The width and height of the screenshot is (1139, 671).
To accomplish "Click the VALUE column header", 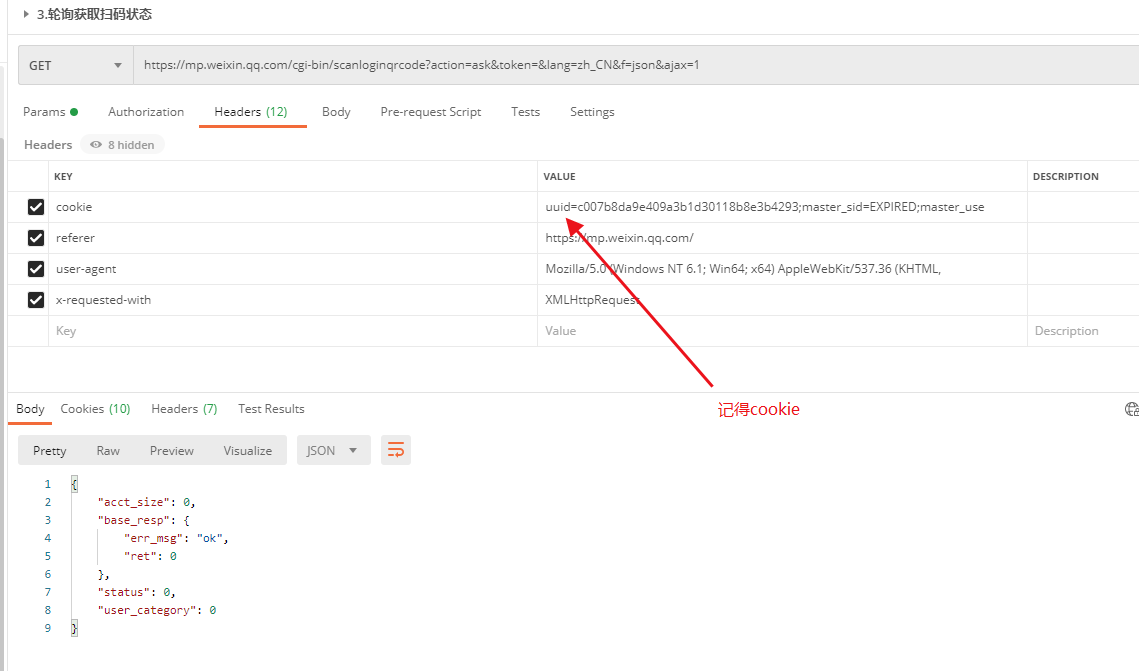I will [559, 176].
